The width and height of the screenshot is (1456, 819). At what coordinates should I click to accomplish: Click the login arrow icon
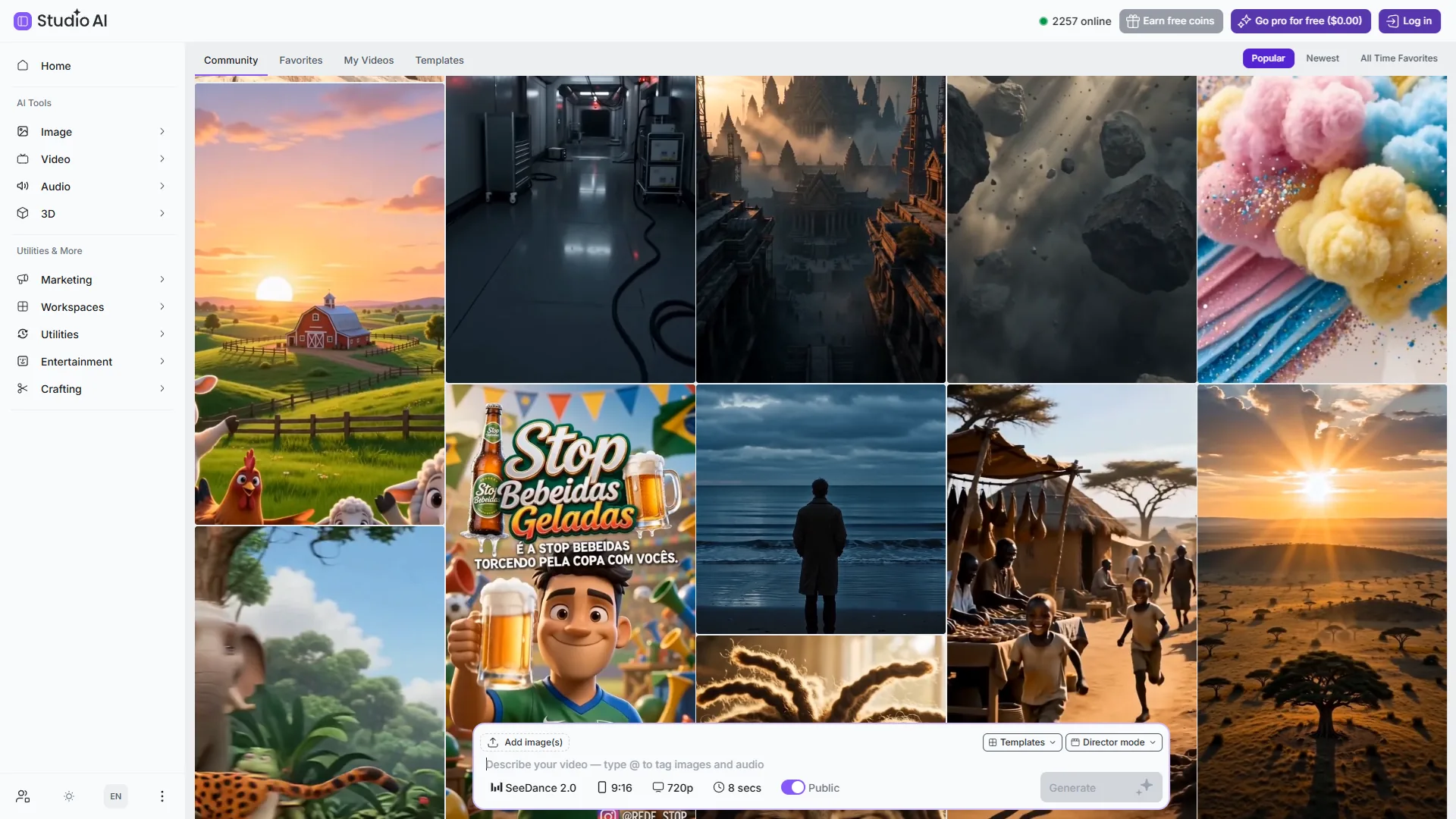(x=1392, y=21)
